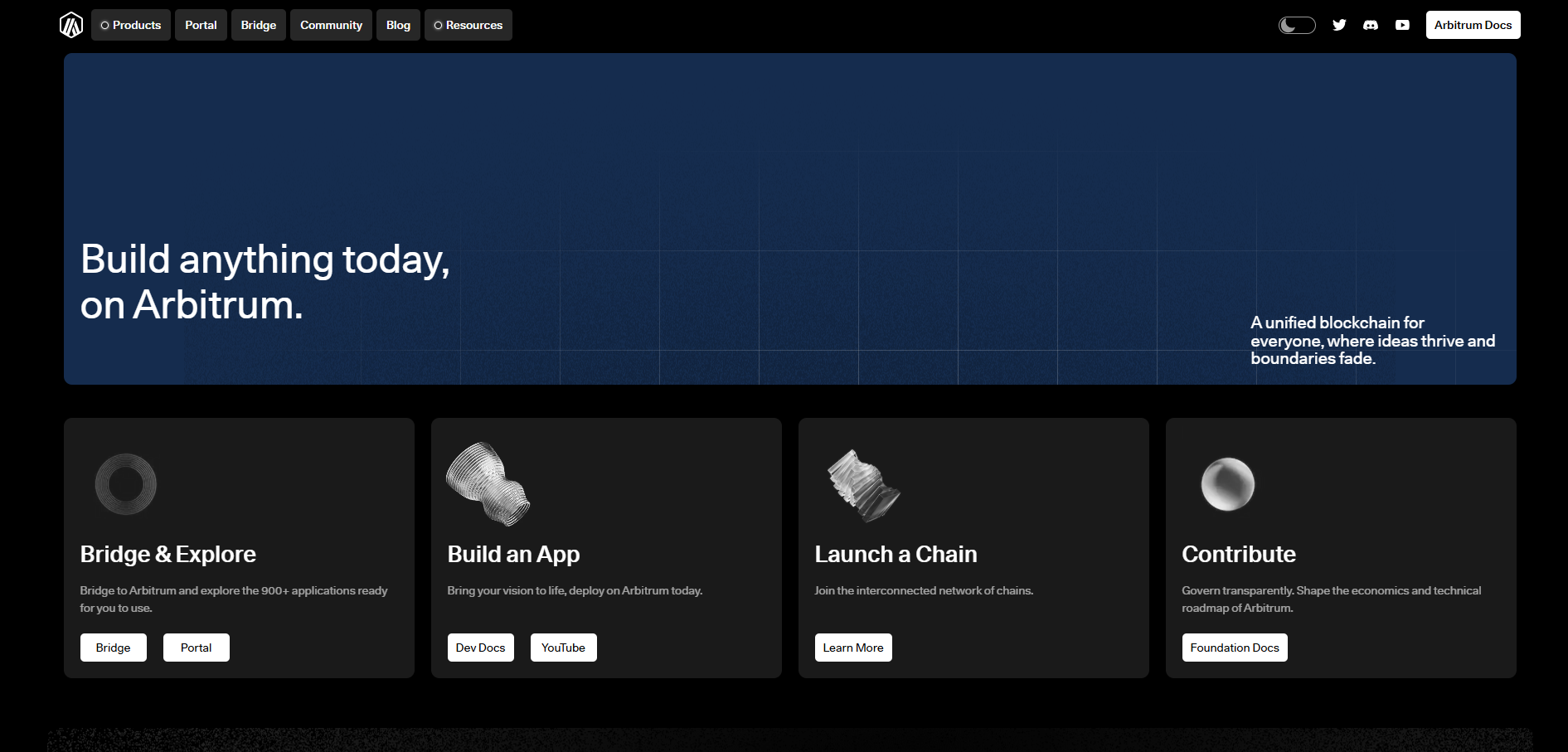Toggle the dark mode switch
This screenshot has height=752, width=1568.
point(1297,25)
